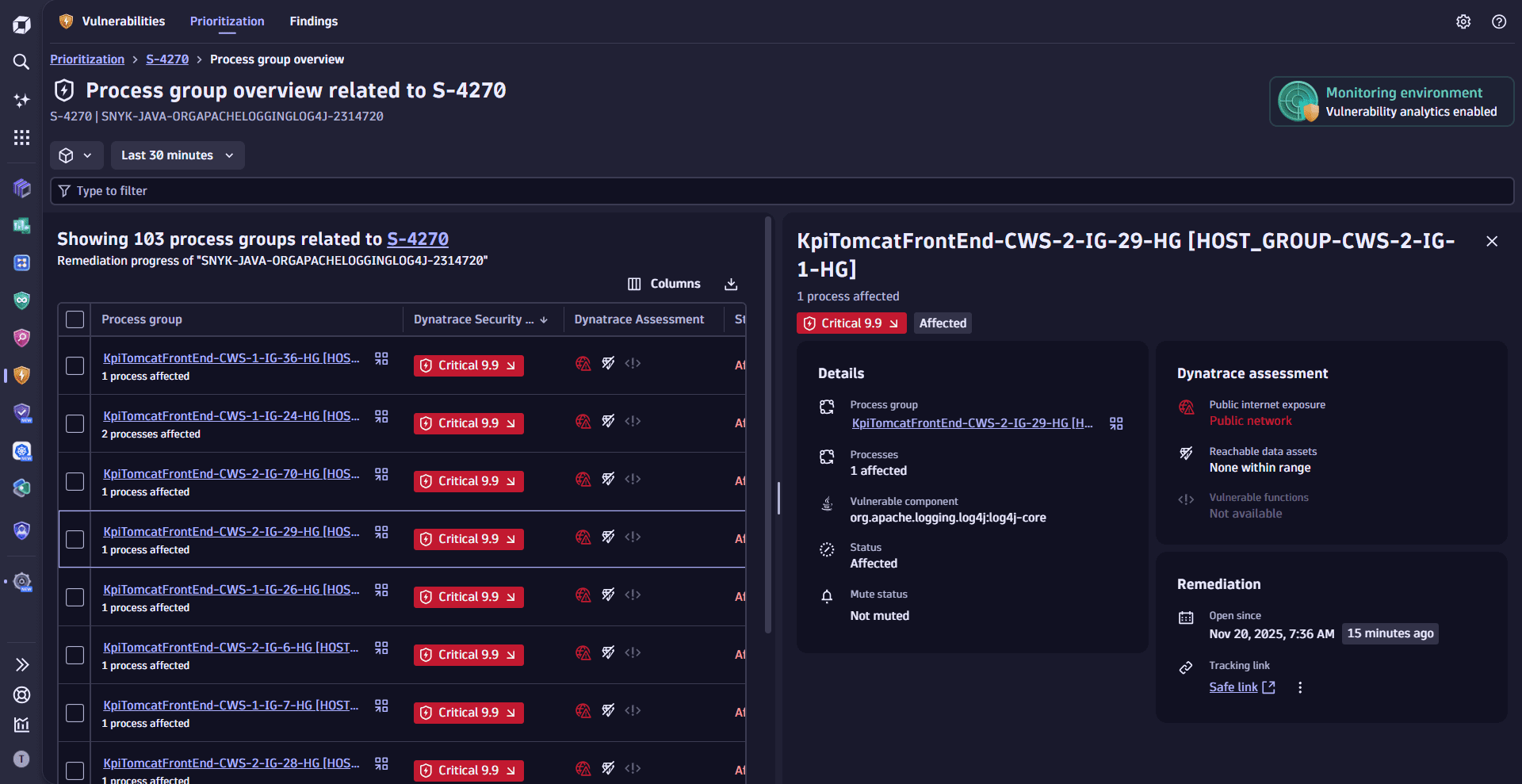Switch to the Vulnerabilities tab
Viewport: 1522px width, 784px height.
[123, 21]
